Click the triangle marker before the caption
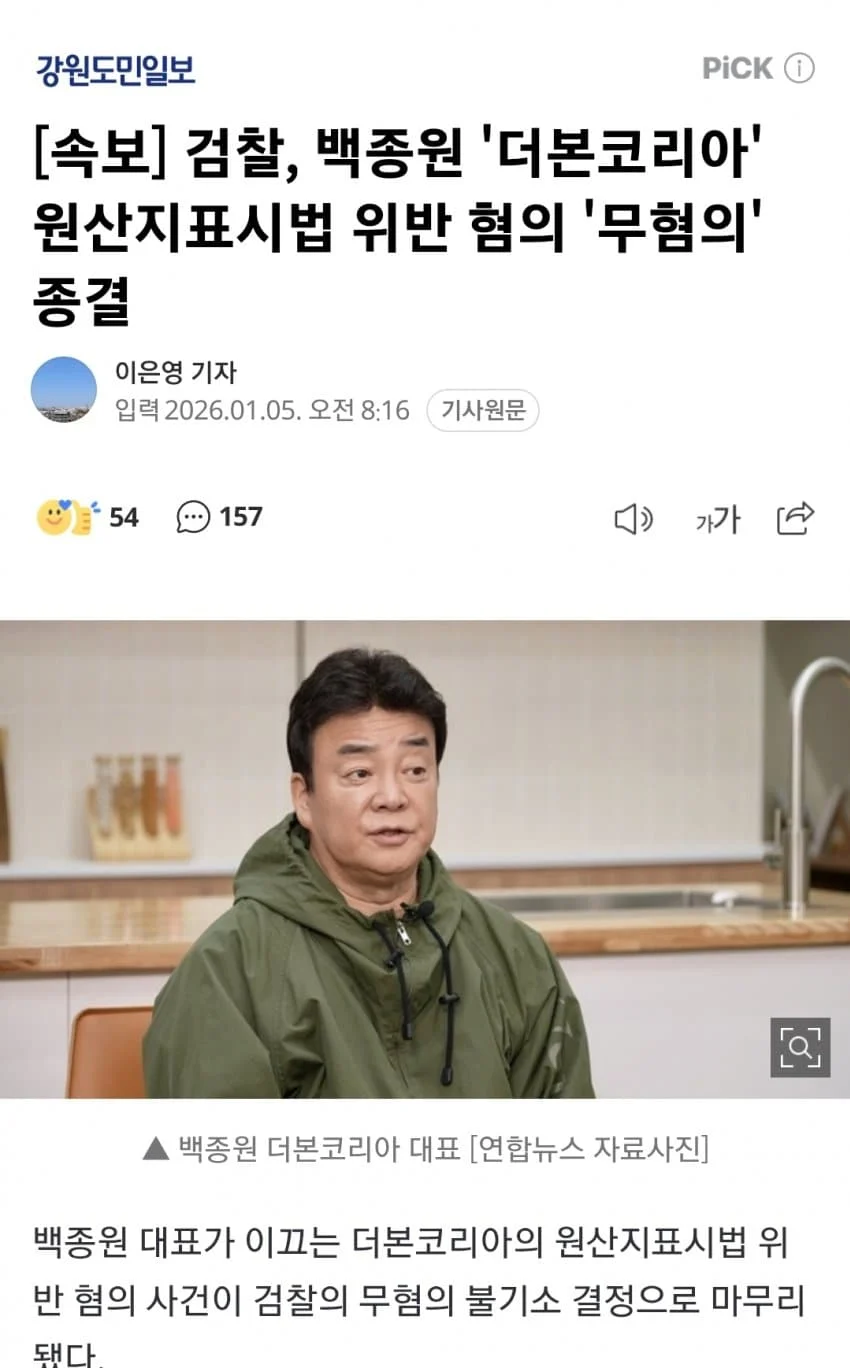 154,1149
